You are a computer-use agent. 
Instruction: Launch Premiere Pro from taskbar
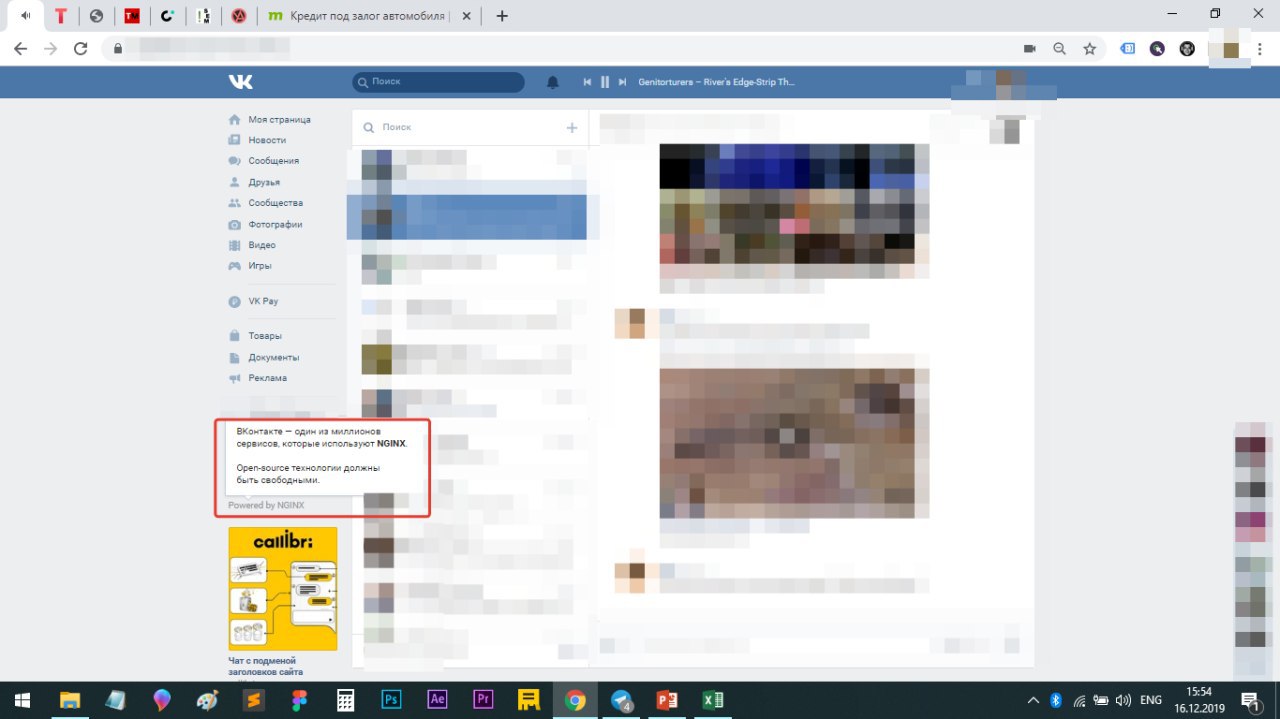point(483,700)
